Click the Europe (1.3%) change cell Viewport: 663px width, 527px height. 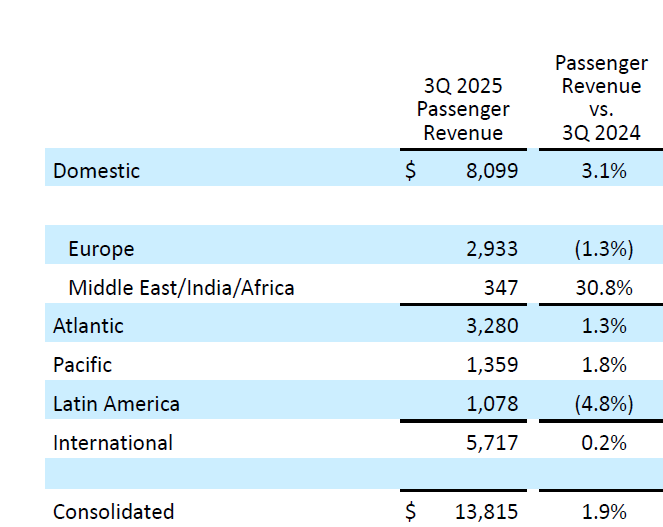[x=604, y=249]
